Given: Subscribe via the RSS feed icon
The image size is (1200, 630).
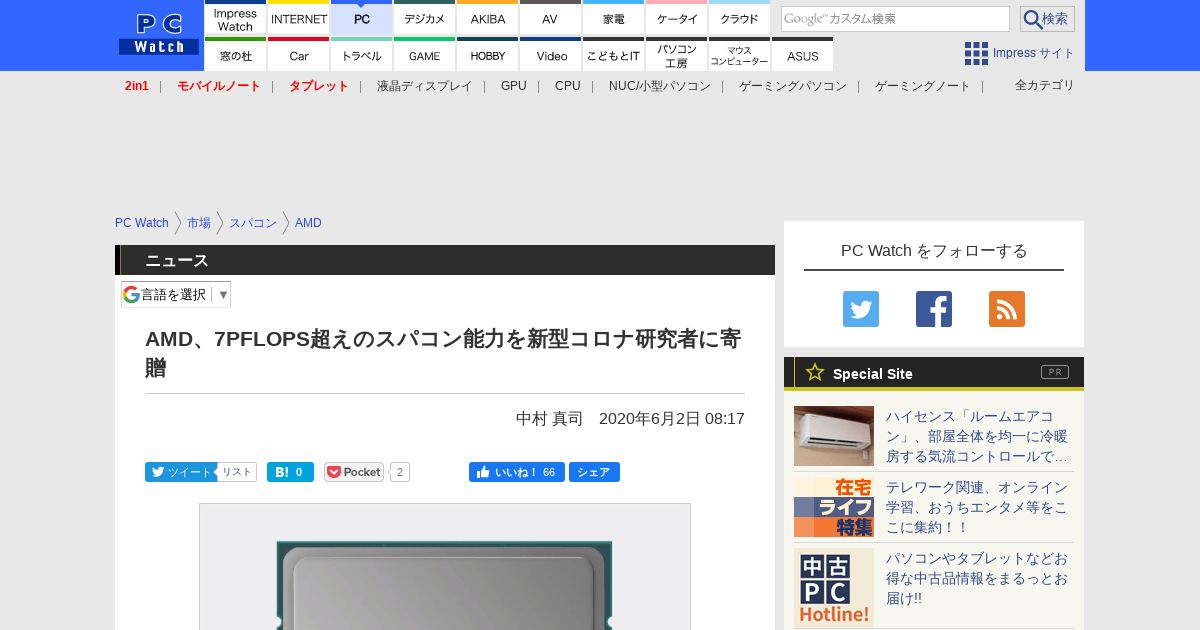Looking at the screenshot, I should pyautogui.click(x=1007, y=309).
